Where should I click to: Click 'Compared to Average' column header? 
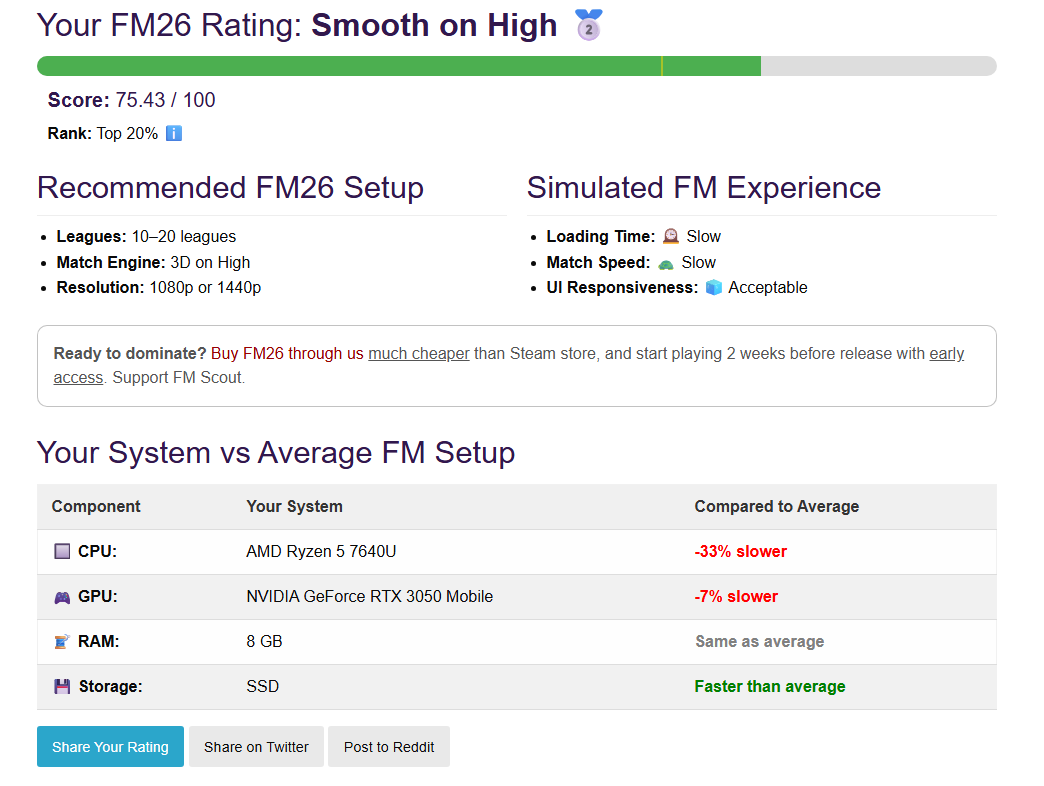[776, 506]
